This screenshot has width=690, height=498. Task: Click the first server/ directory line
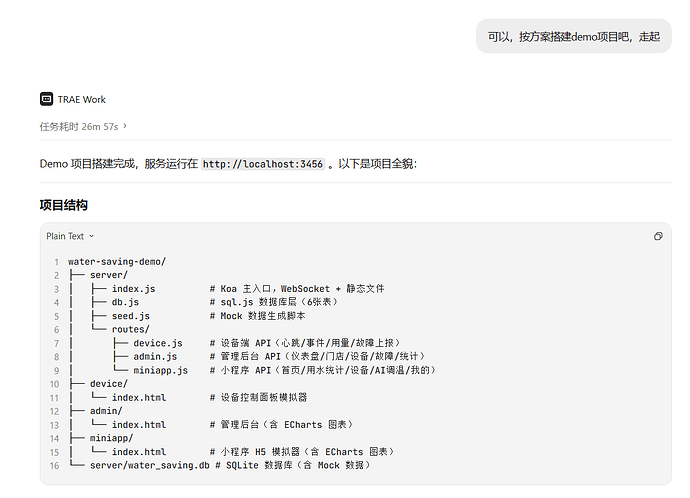coord(108,275)
